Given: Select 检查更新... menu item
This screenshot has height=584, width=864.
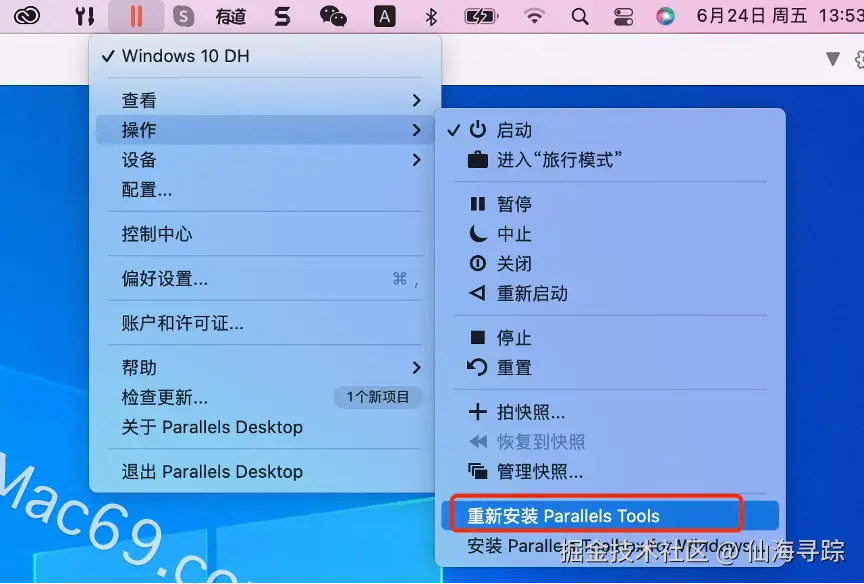Looking at the screenshot, I should [265, 397].
